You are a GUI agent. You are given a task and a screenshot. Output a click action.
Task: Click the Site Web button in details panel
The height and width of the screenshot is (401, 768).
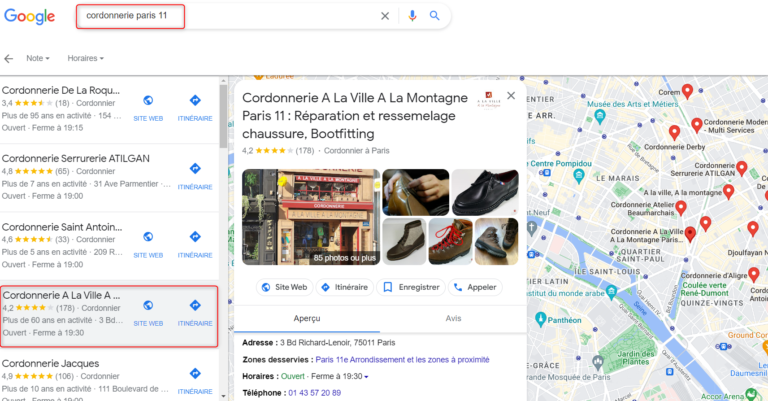click(x=285, y=287)
